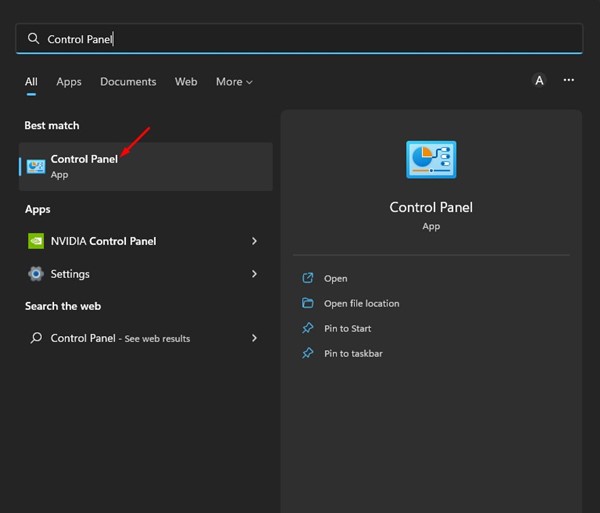Click the NVIDIA Control Panel icon
This screenshot has width=600, height=513.
[36, 241]
